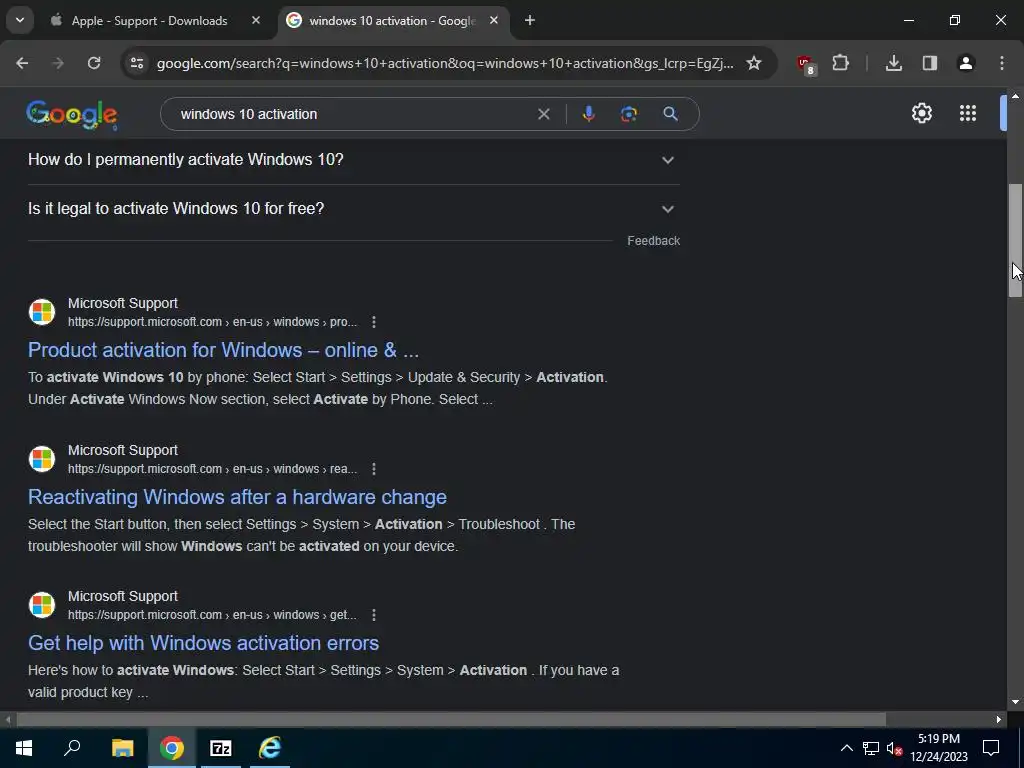Click the scroll up arrow
This screenshot has height=768, width=1024.
[1015, 96]
